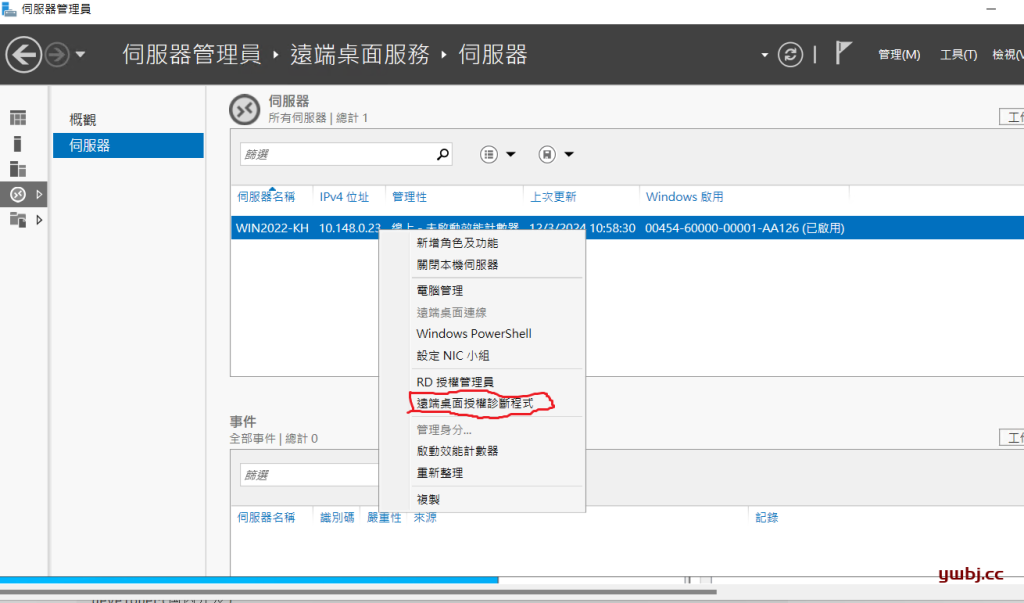Open the 管理(M) menu
Viewport: 1024px width, 603px height.
pos(899,55)
